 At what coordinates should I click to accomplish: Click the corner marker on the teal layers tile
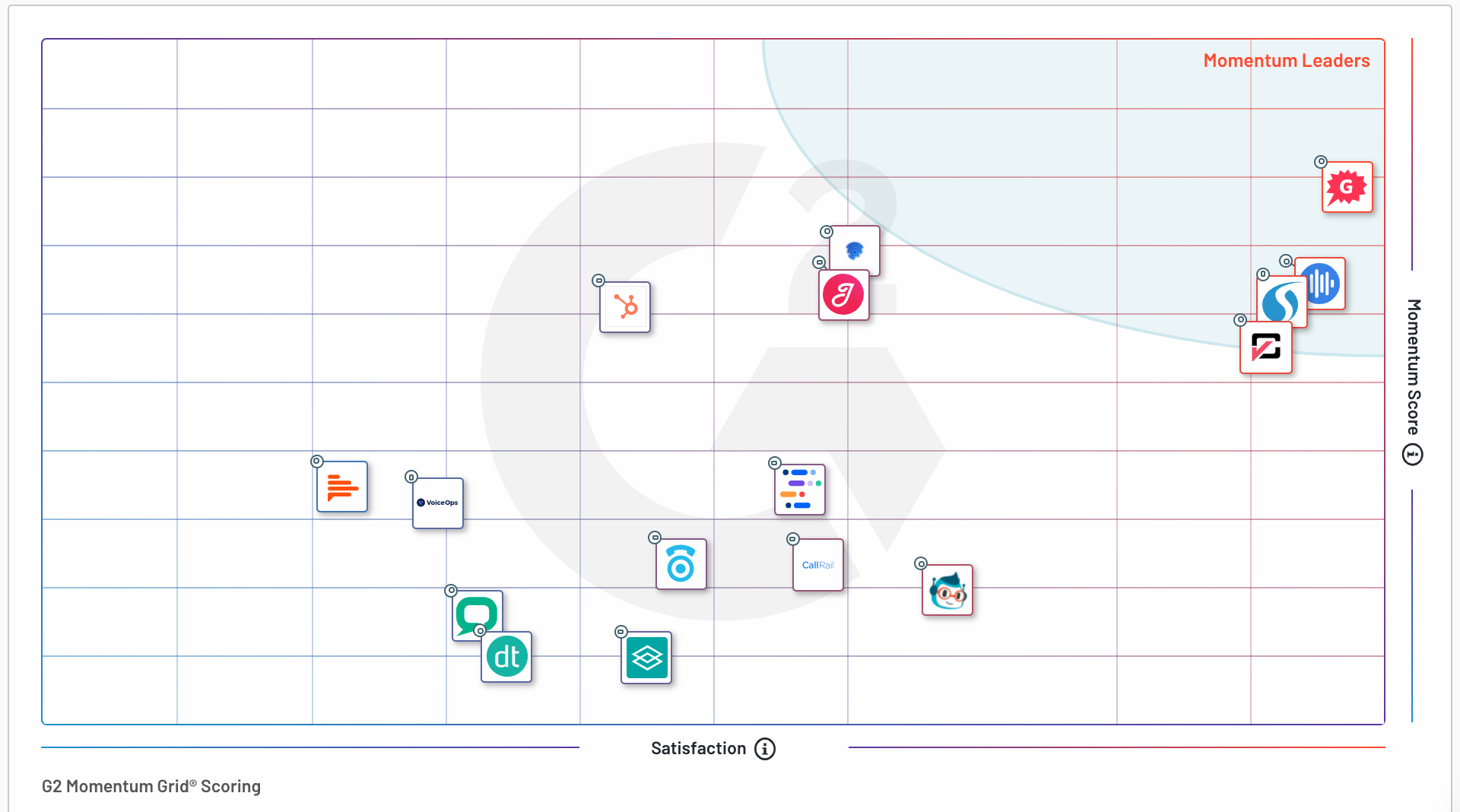tap(621, 632)
